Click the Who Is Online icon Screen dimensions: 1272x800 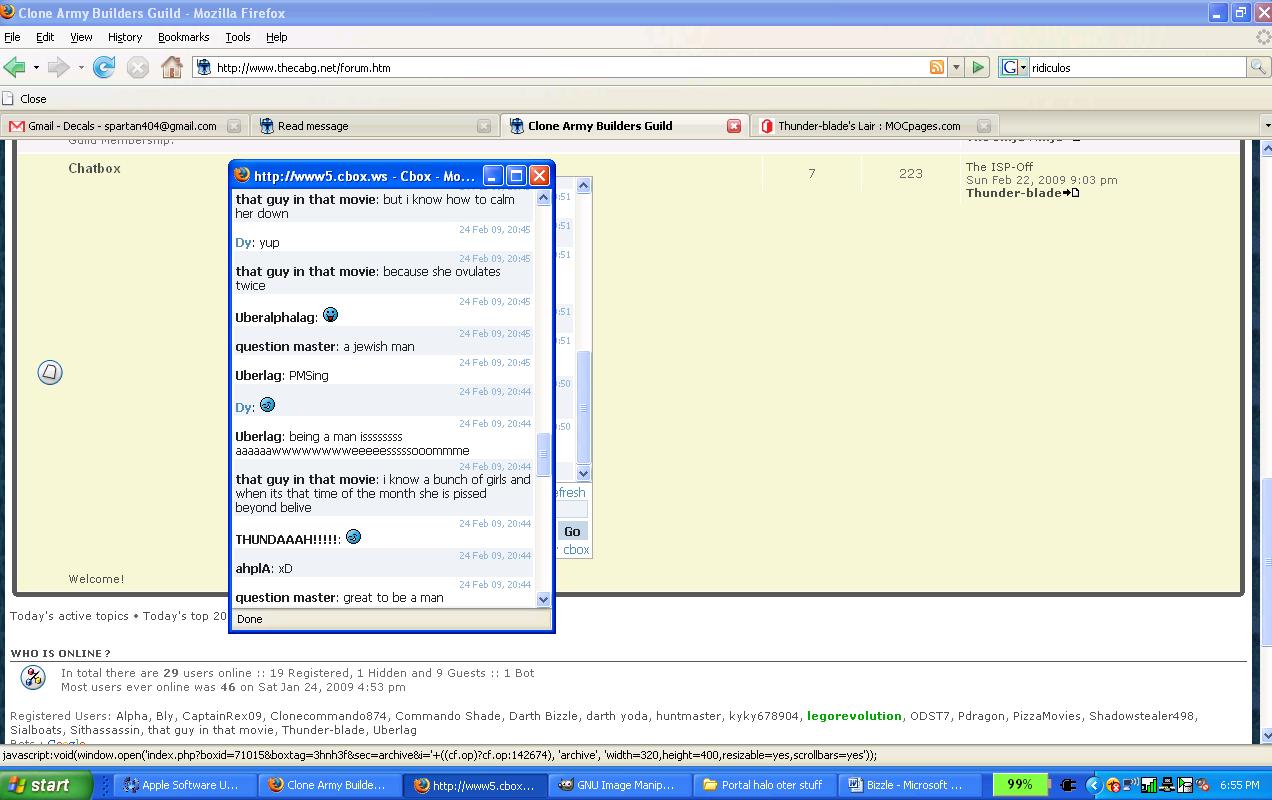coord(33,677)
